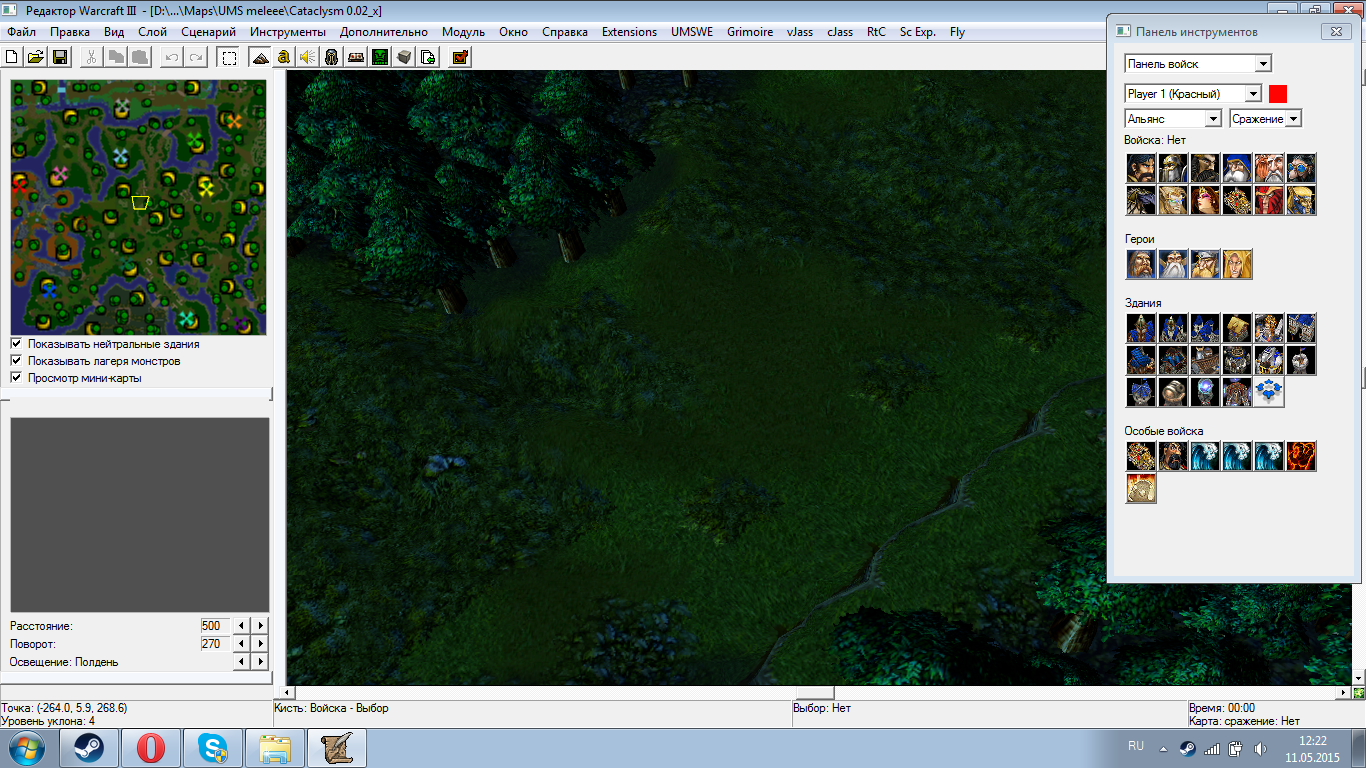Viewport: 1366px width, 768px height.
Task: Open the Справка menu
Action: point(565,32)
